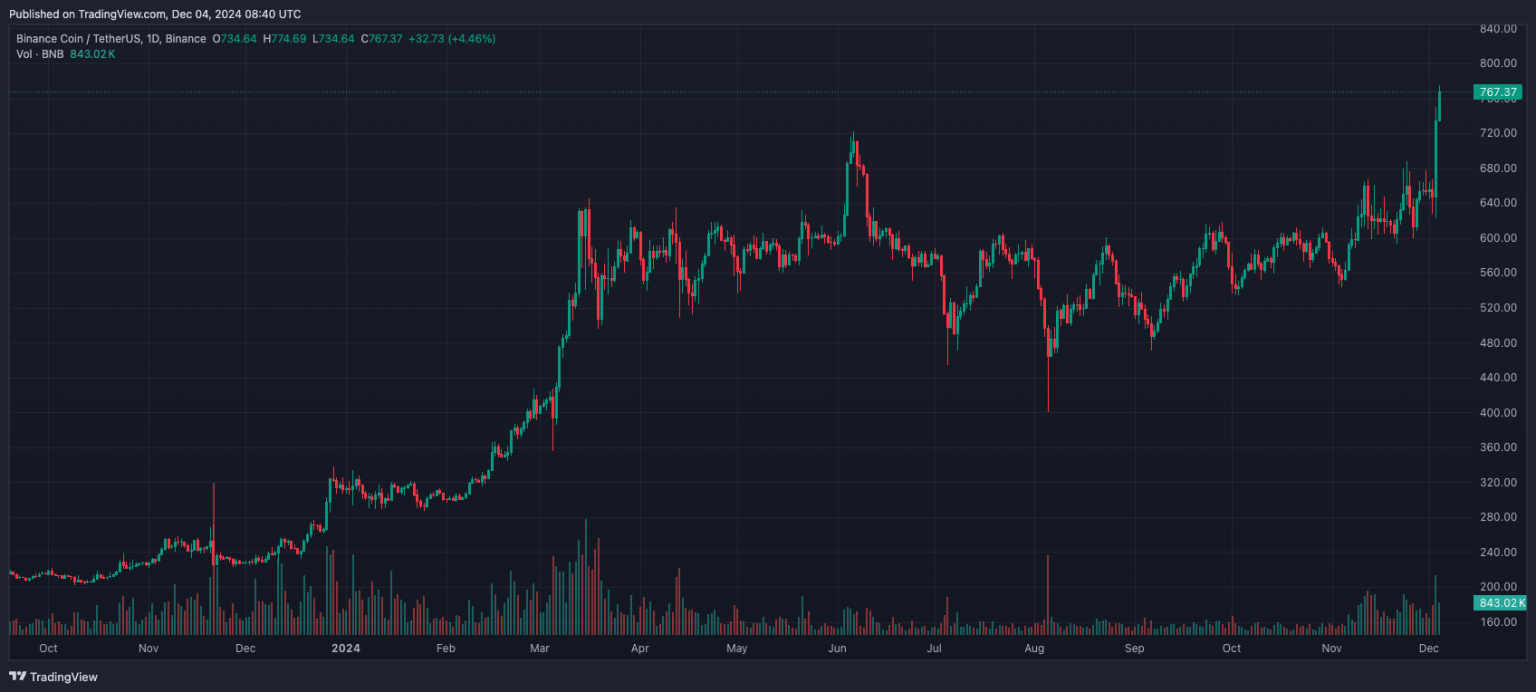The width and height of the screenshot is (1536, 692).
Task: Open the Vol · BNB indicator legend
Action: click(x=39, y=54)
